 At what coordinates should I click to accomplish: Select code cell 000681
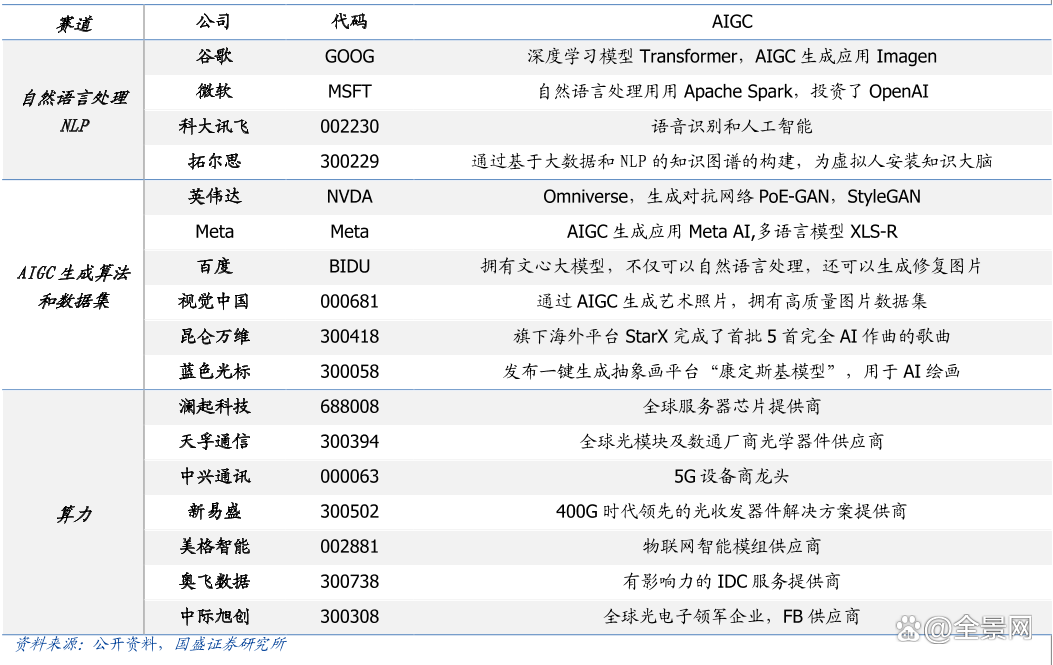pyautogui.click(x=349, y=302)
